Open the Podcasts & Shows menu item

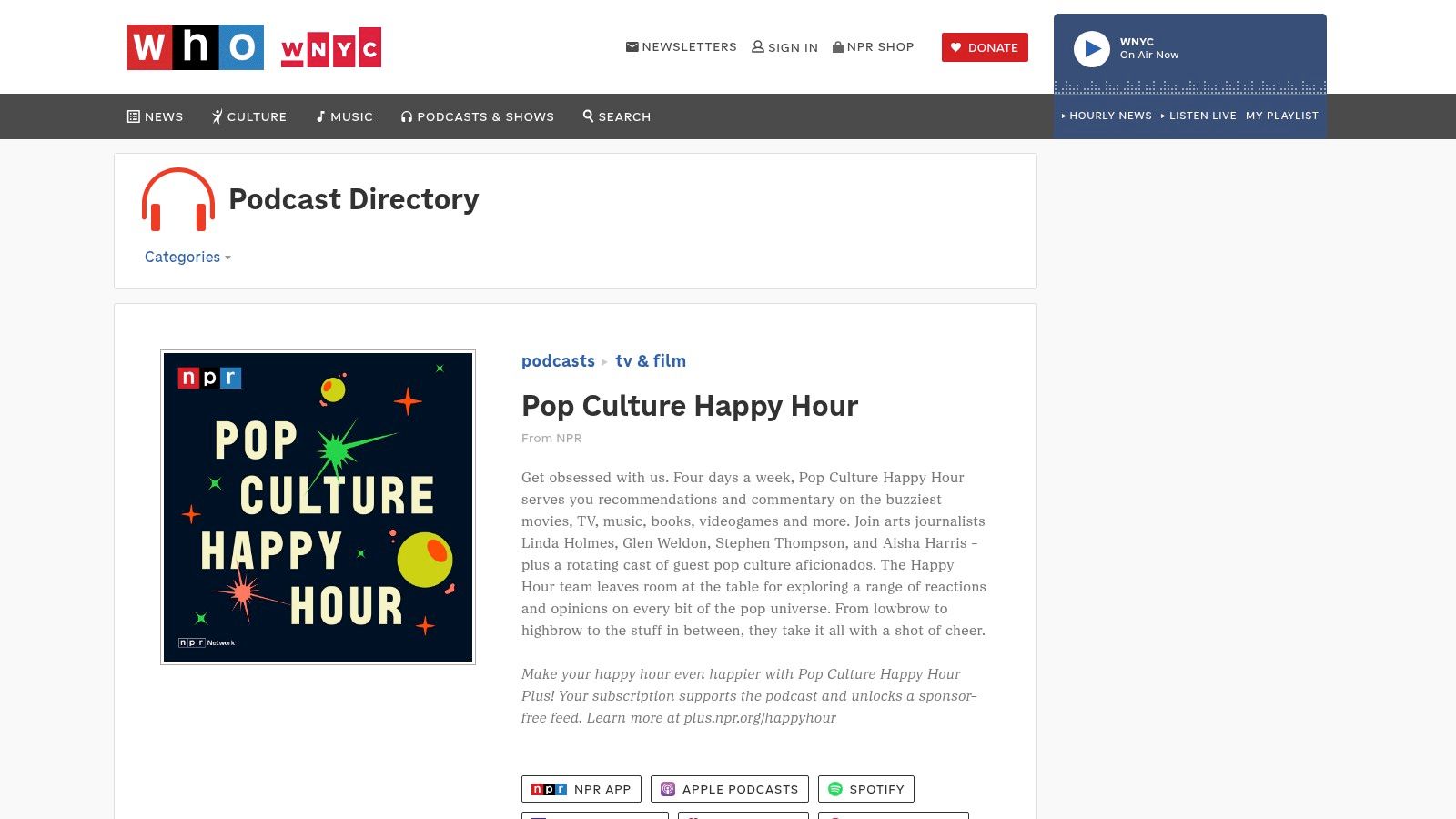click(478, 116)
